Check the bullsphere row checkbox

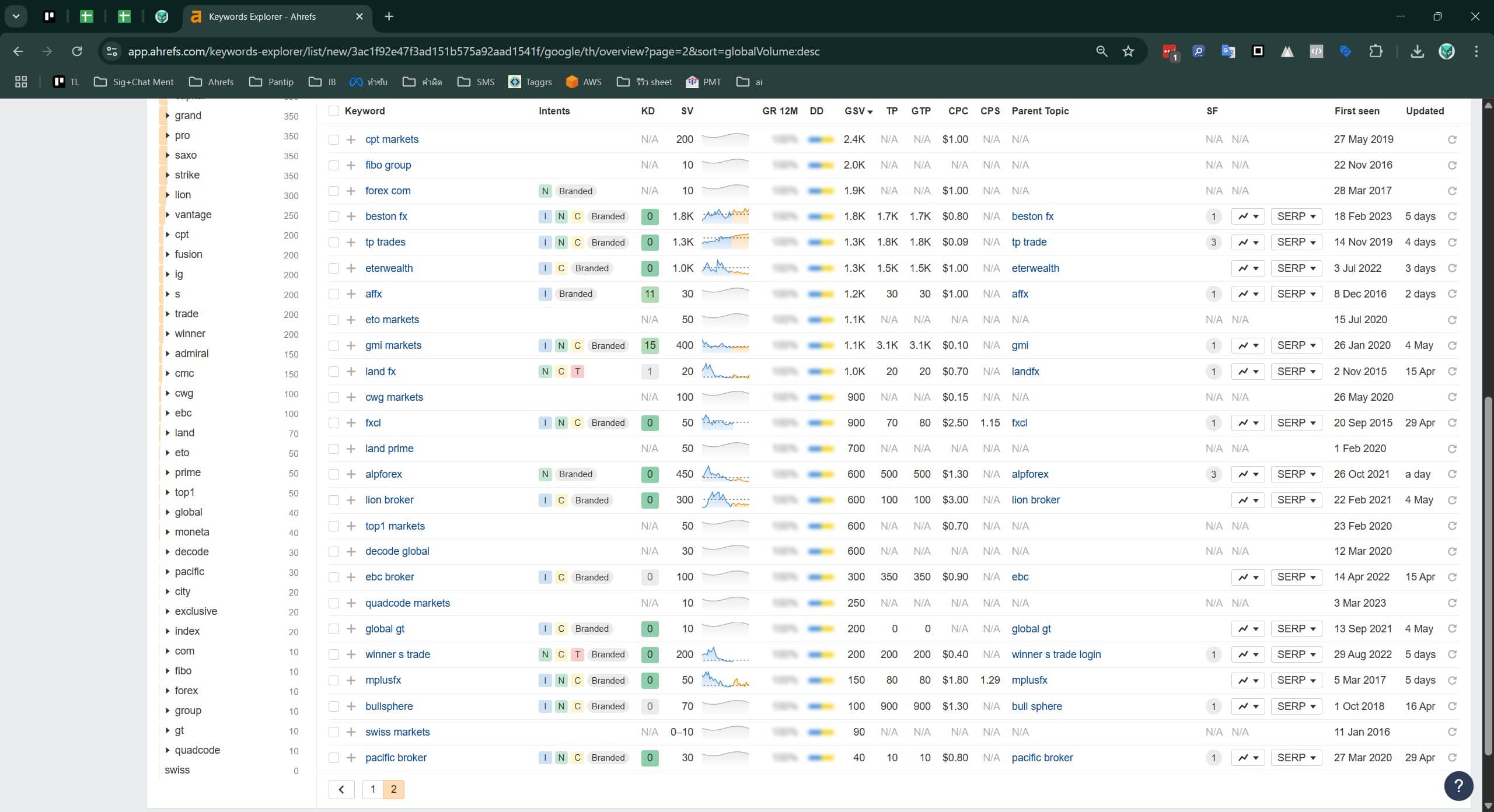click(x=334, y=706)
